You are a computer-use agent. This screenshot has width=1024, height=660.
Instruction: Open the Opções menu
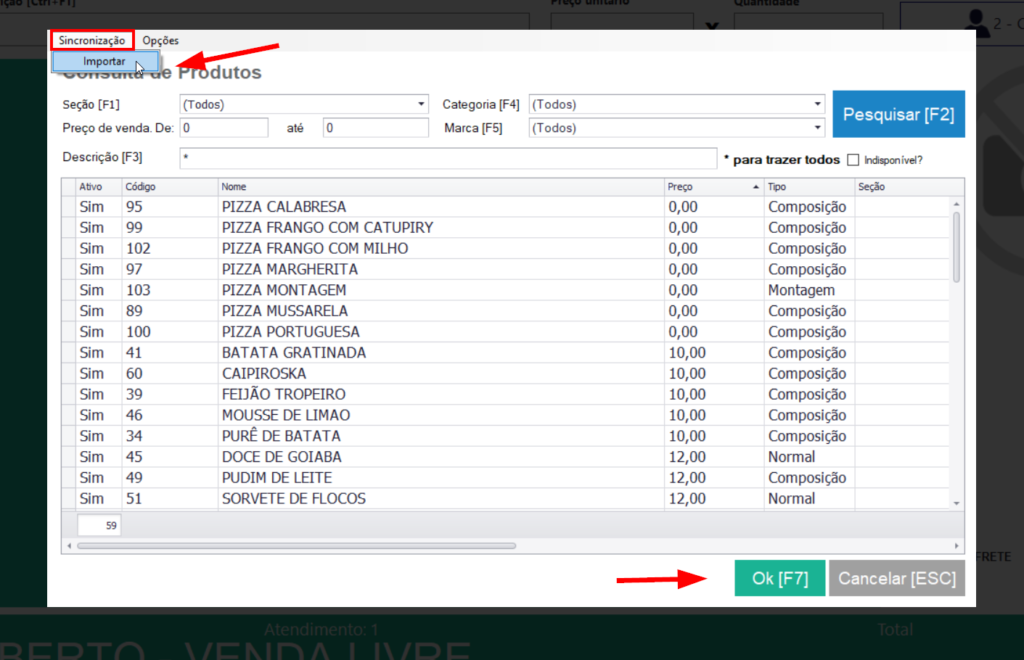(160, 40)
